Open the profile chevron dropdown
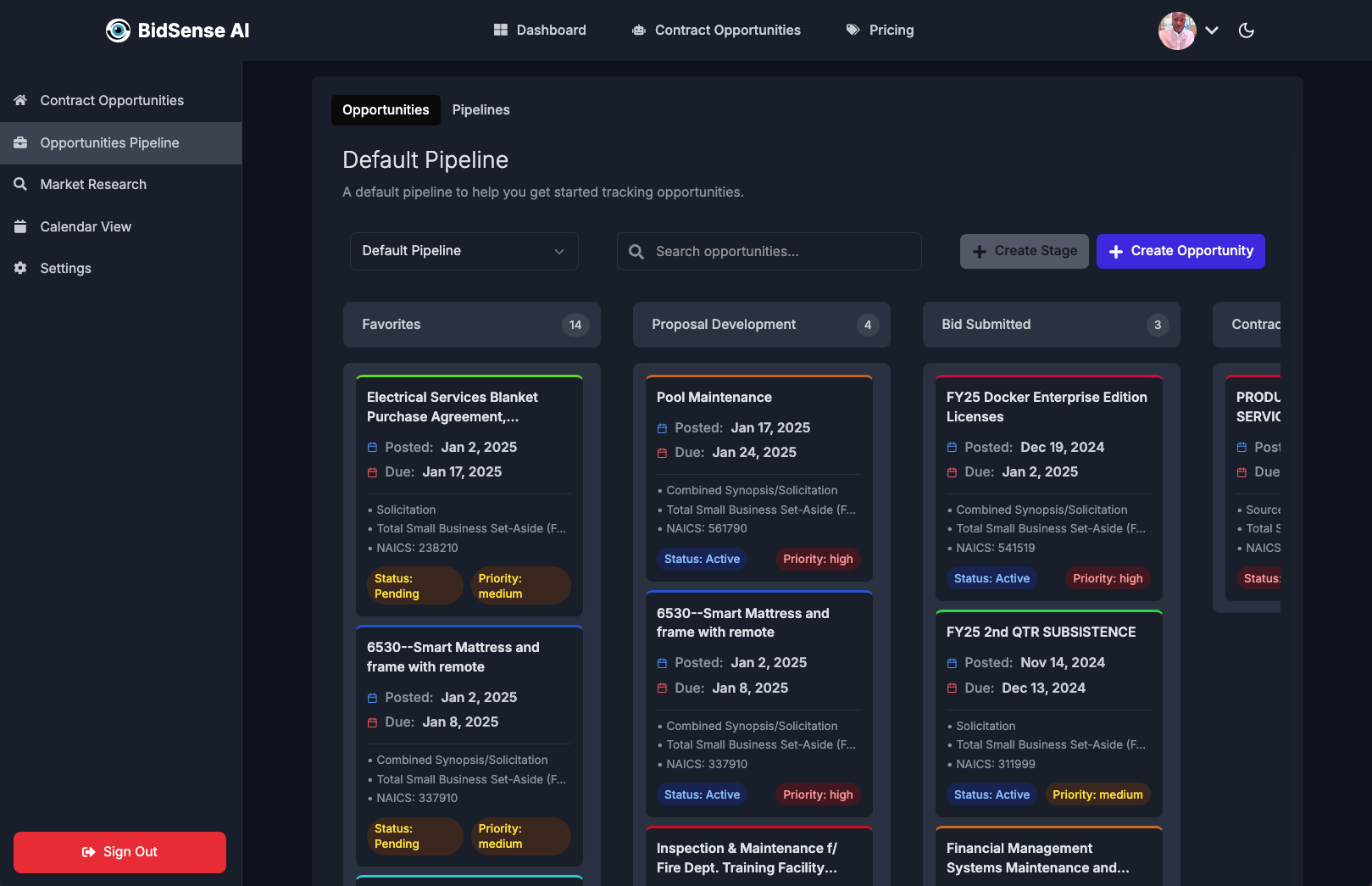 point(1212,31)
